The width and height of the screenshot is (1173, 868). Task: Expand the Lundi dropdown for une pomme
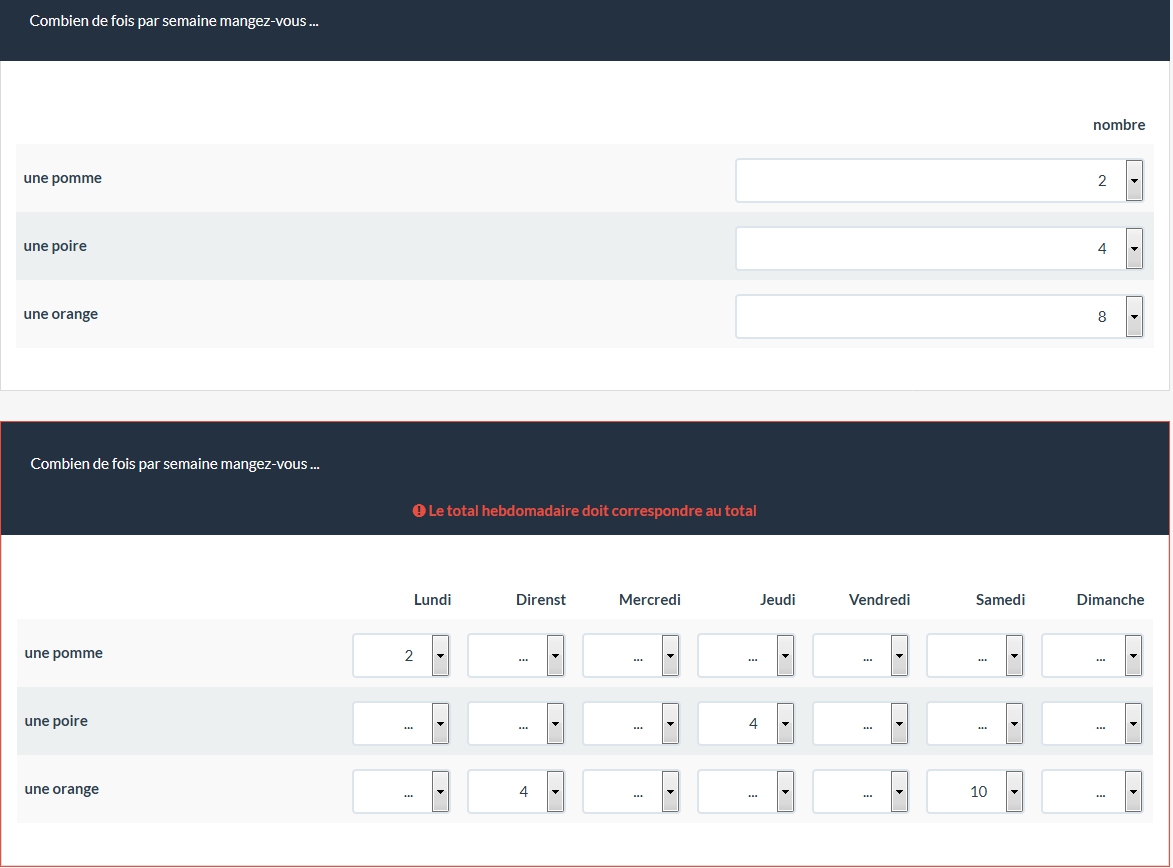[401, 656]
